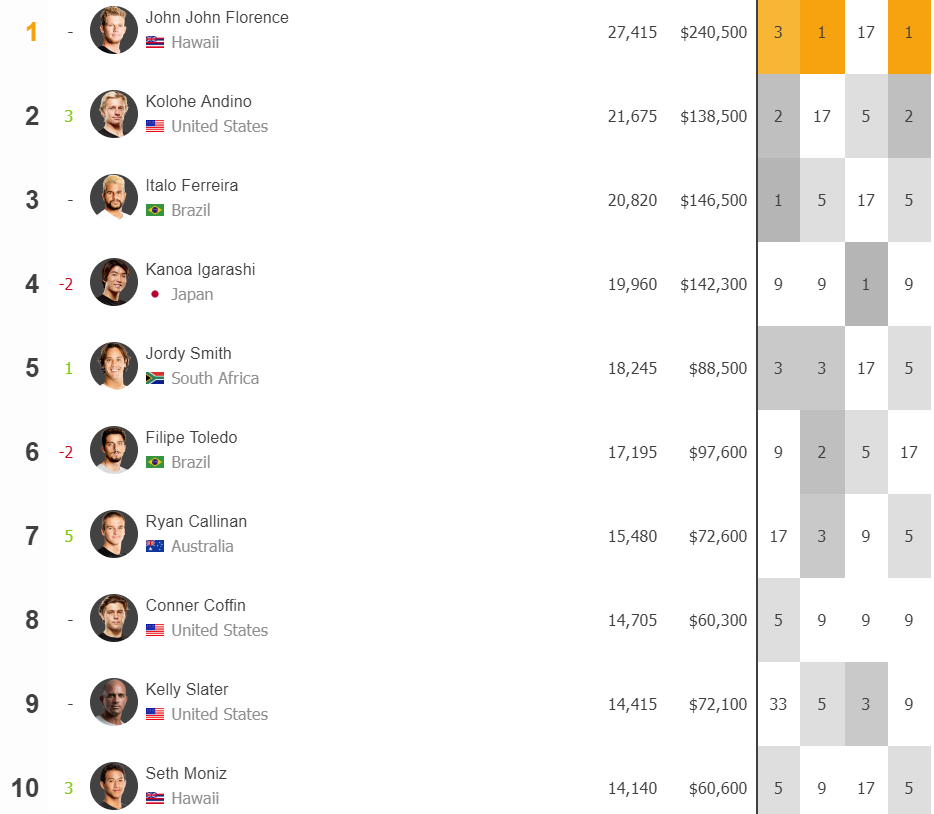
Task: Open the Ryan Callinan name link
Action: point(196,522)
